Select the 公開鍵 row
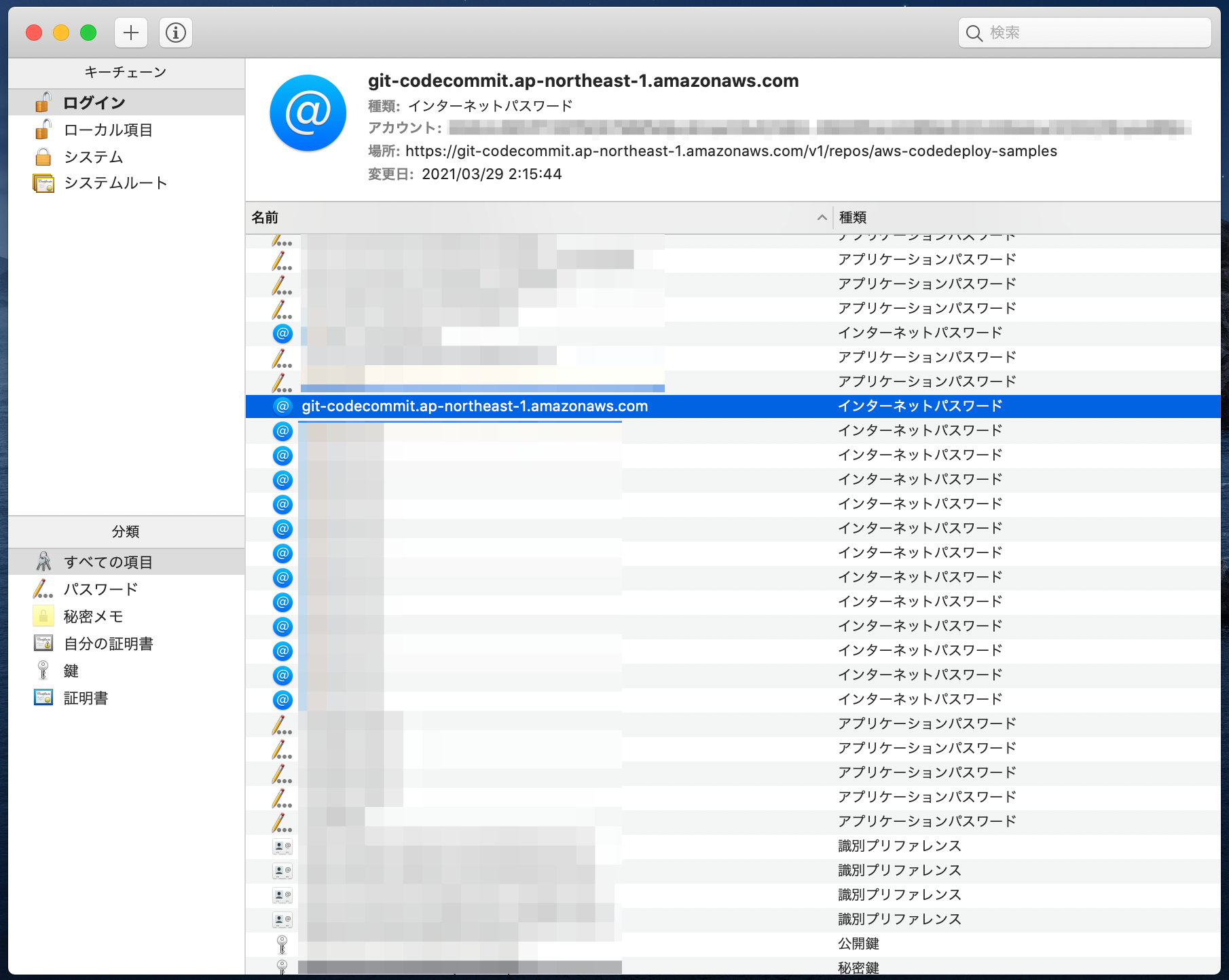 coord(733,943)
